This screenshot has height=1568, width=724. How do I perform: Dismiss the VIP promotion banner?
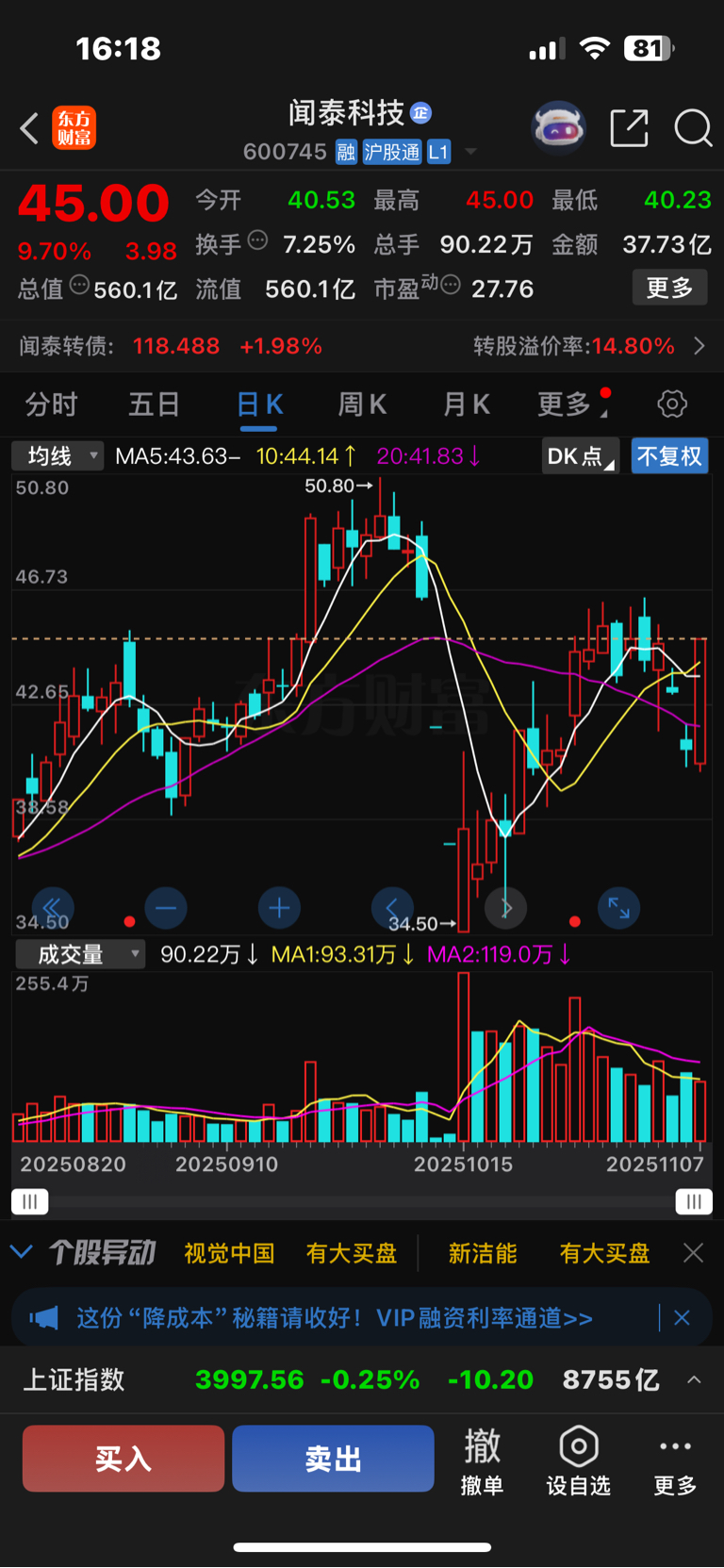coord(682,1317)
